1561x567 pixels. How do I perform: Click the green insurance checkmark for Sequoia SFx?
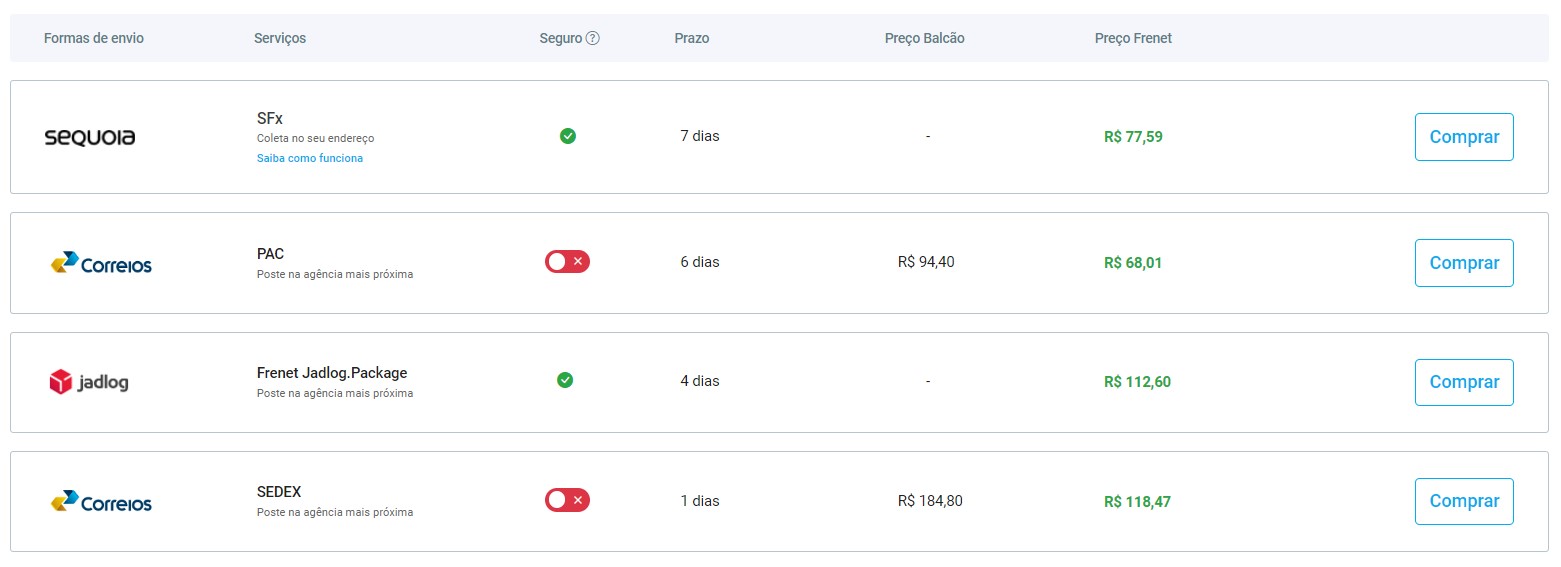click(567, 136)
